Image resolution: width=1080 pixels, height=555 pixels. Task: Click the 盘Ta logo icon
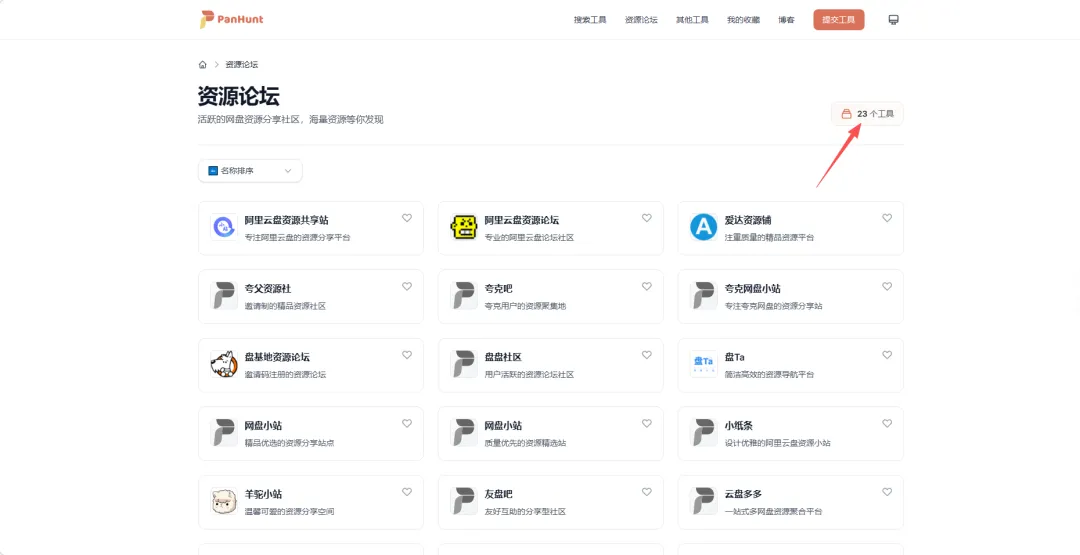[703, 364]
